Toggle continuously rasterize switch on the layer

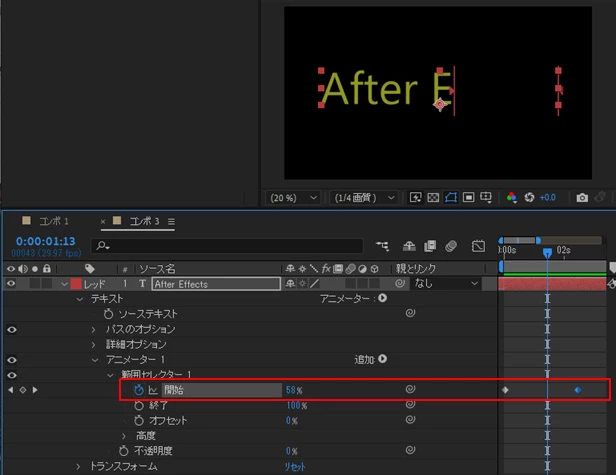click(302, 283)
